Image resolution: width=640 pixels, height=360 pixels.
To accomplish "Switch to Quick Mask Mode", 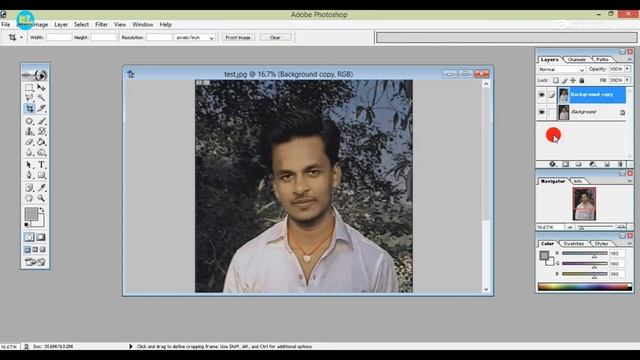I will point(41,237).
